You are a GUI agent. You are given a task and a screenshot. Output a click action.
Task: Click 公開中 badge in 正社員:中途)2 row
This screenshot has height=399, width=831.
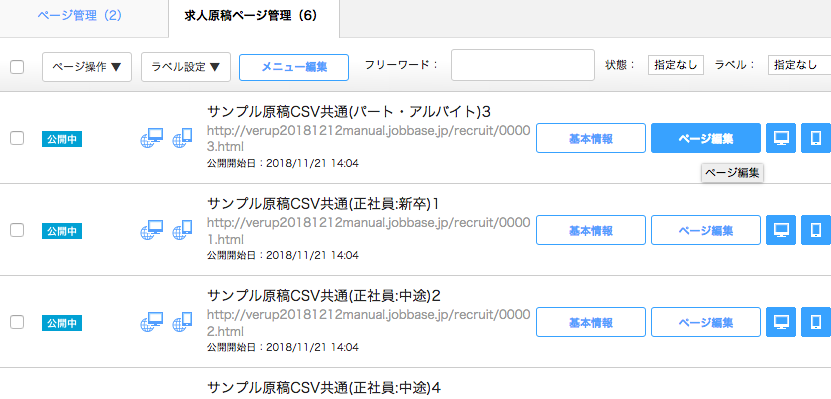[x=62, y=323]
